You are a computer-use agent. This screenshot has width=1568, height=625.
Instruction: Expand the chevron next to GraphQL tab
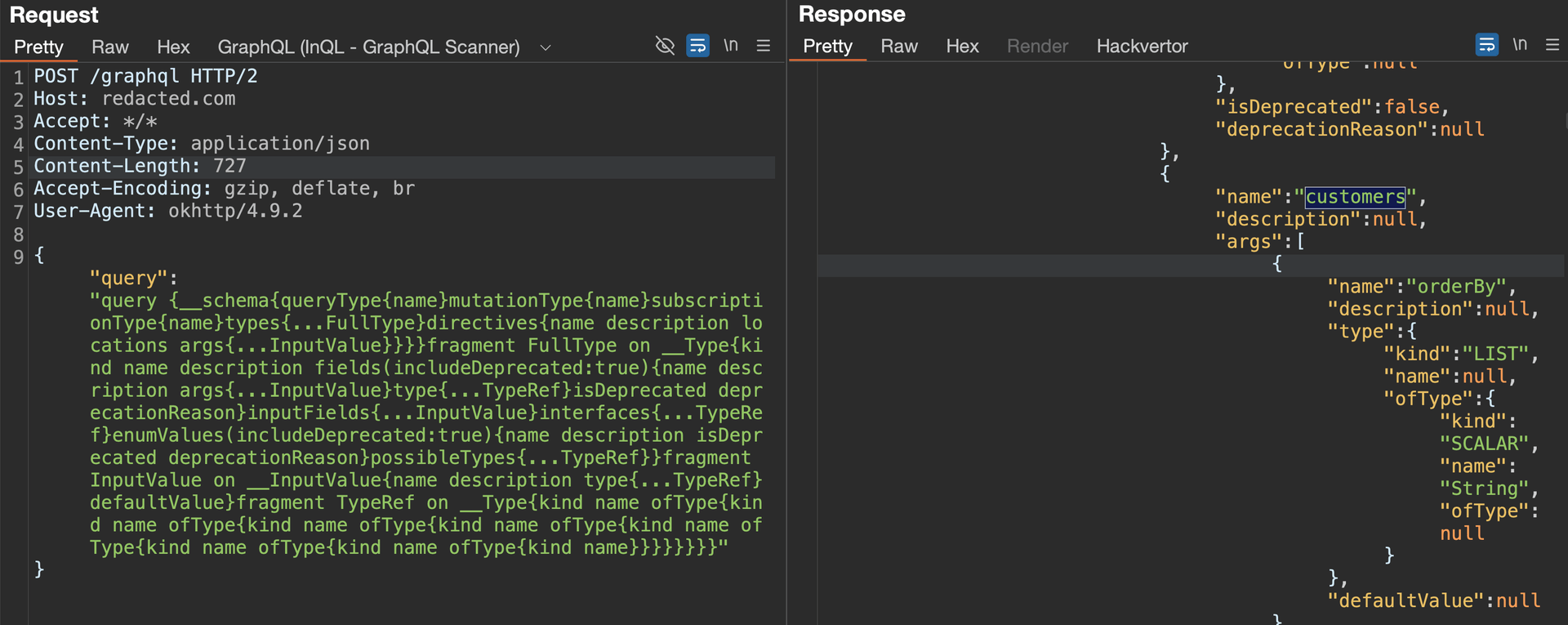(546, 47)
